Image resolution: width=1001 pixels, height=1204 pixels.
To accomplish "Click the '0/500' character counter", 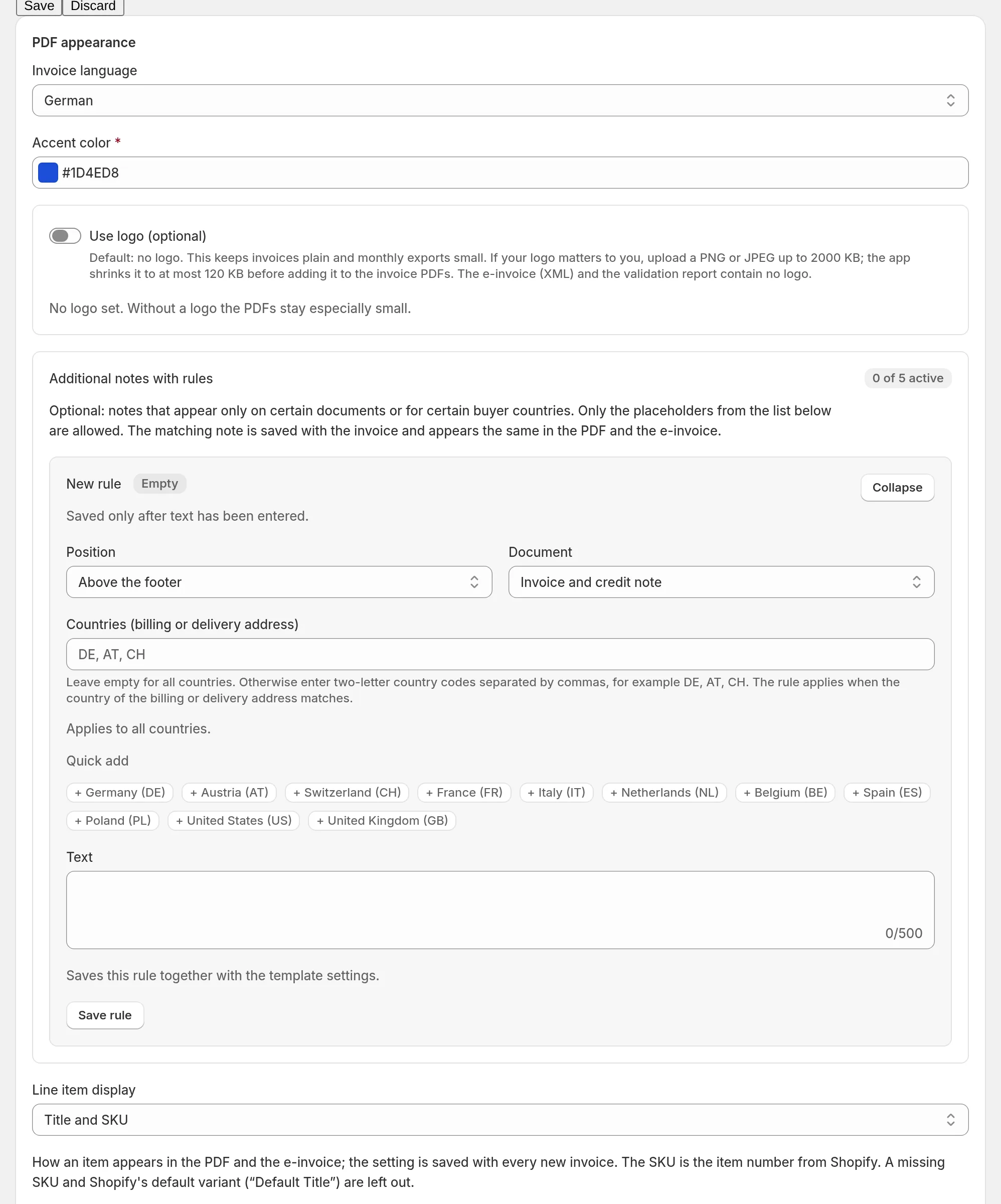I will [904, 933].
